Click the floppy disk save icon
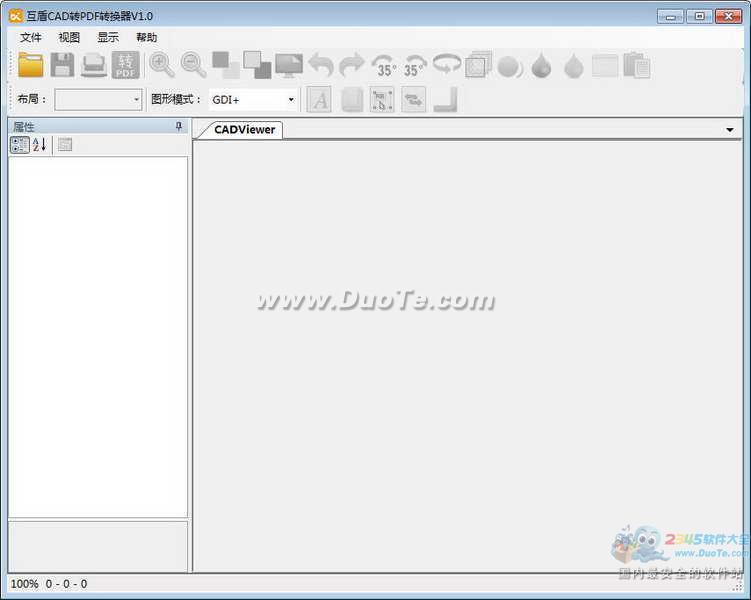 [x=62, y=65]
